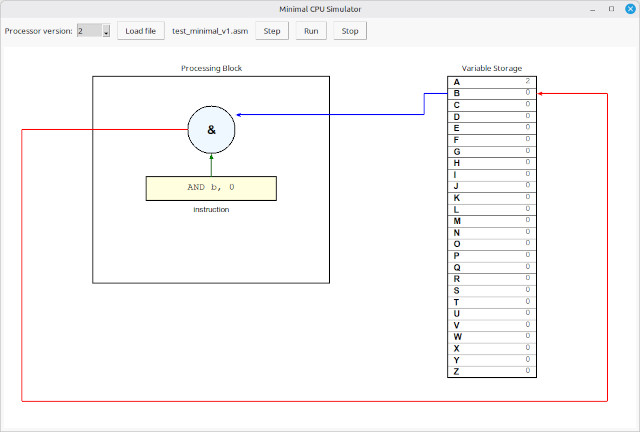The image size is (640, 432).
Task: Click the Variable Storage heading
Action: click(492, 68)
